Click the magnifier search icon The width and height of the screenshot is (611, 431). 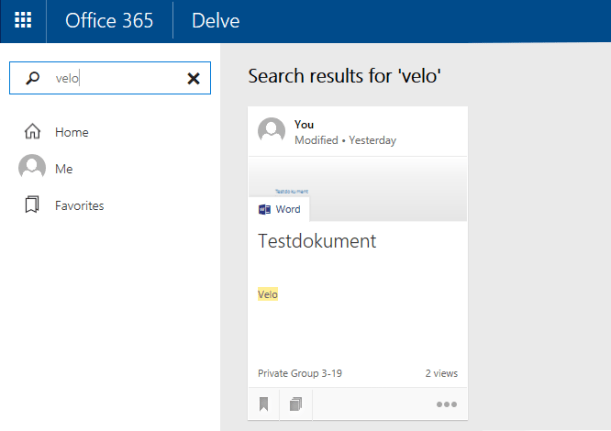(32, 78)
